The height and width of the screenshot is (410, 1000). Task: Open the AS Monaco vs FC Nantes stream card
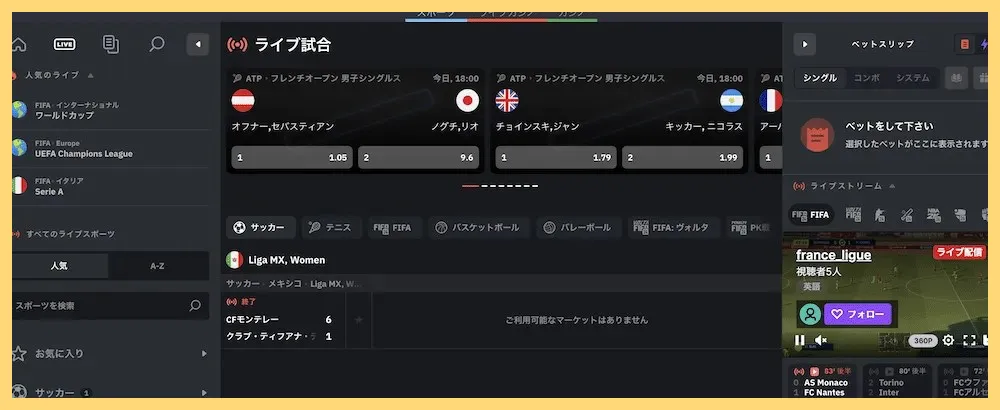pos(821,381)
